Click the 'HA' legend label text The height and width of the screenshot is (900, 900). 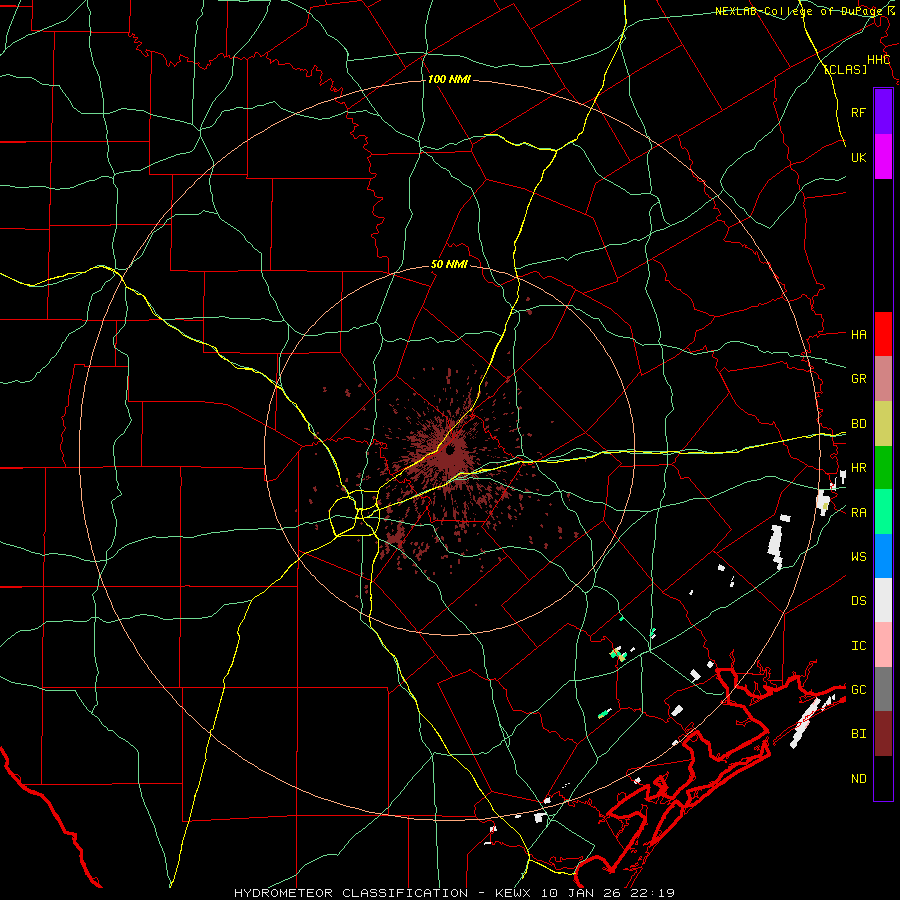coord(858,334)
